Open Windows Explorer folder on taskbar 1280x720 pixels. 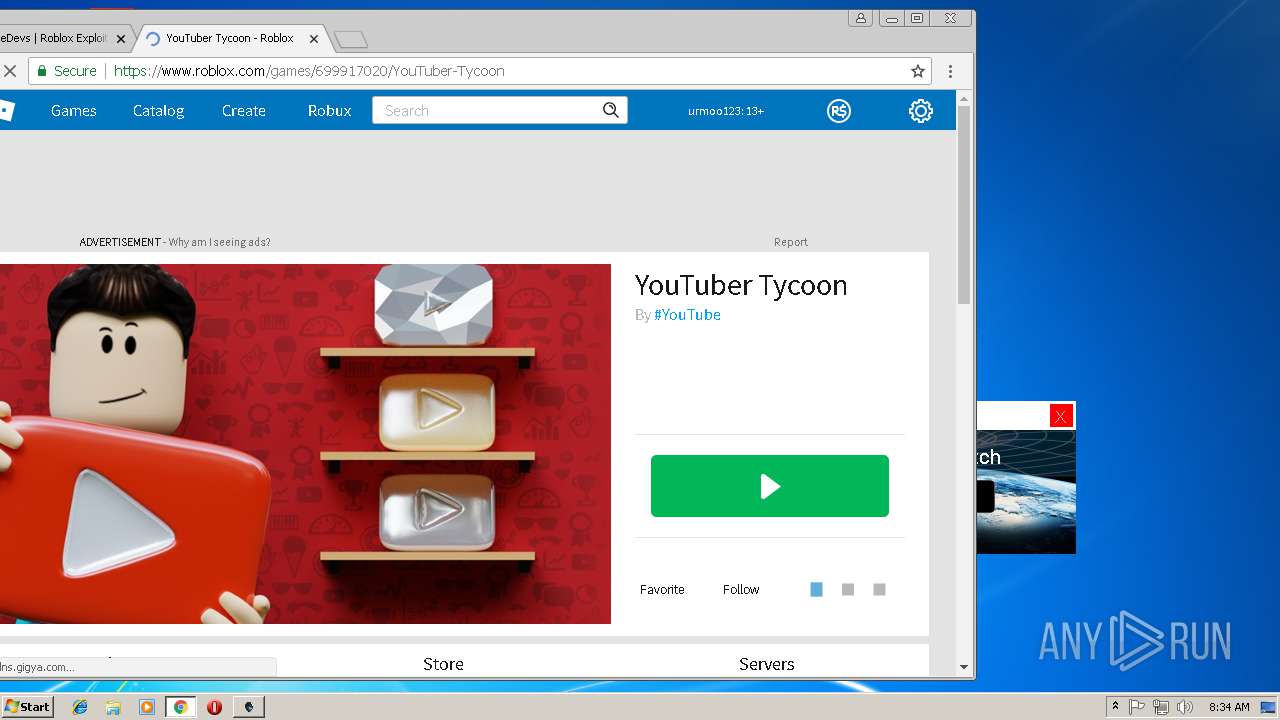[x=113, y=707]
